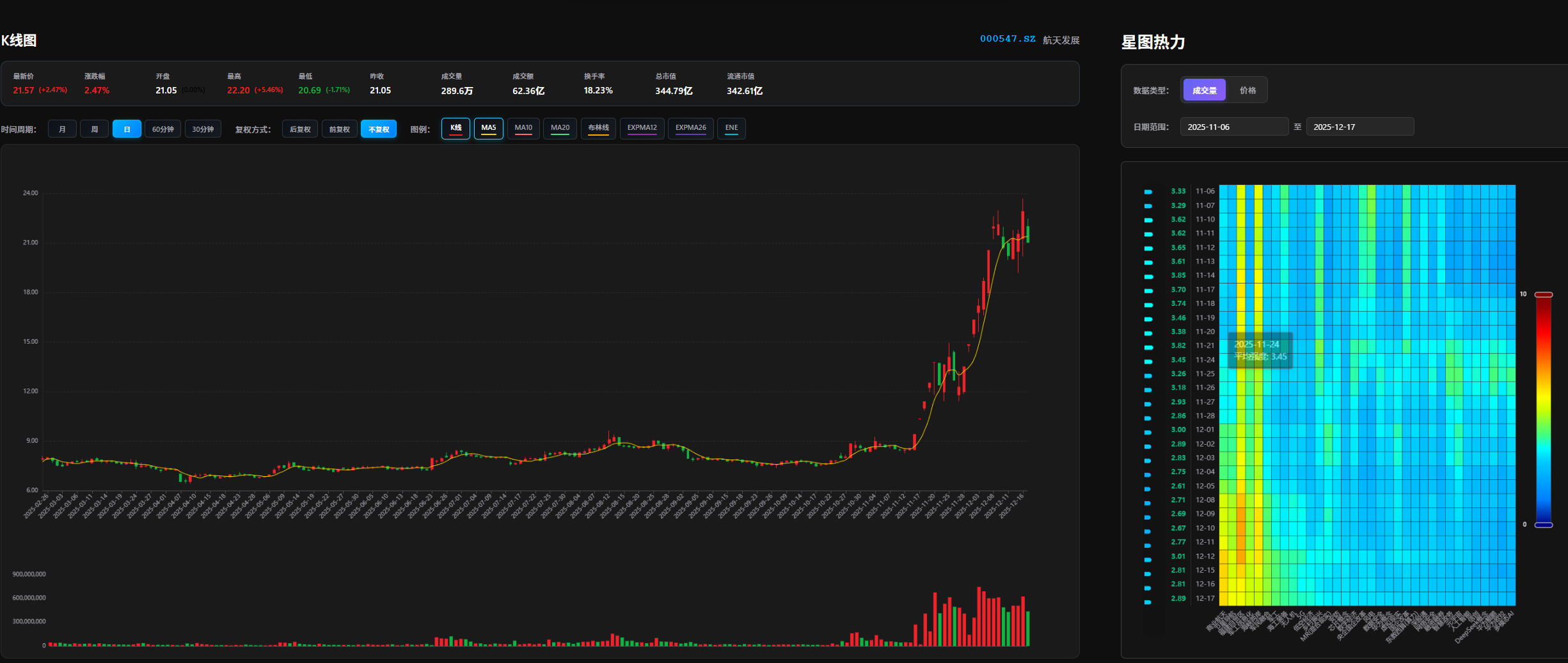Click the cyan marker beside the 11-06 row
Image resolution: width=1568 pixels, height=663 pixels.
pos(1148,192)
